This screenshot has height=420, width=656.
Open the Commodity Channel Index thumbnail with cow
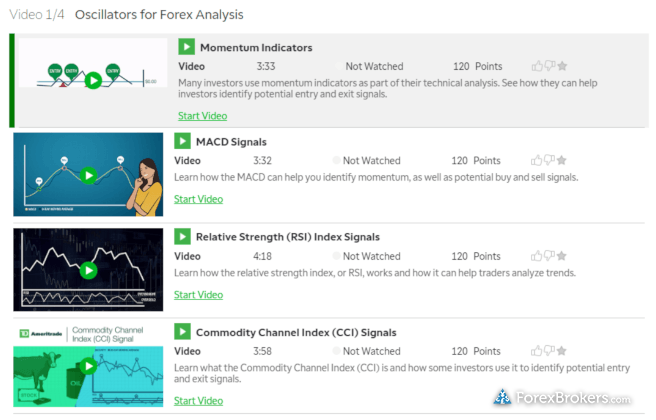(x=88, y=366)
